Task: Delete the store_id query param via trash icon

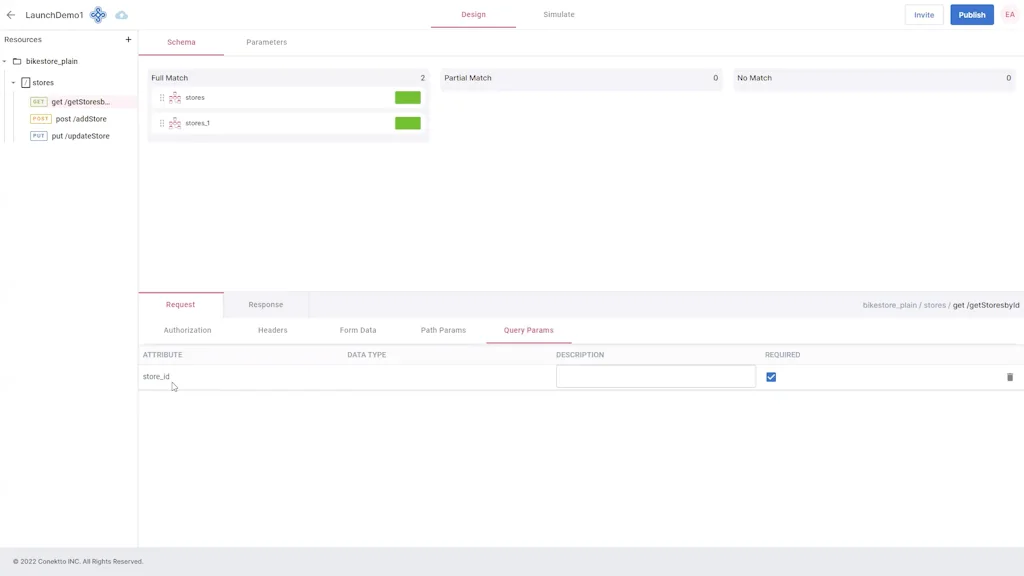Action: pos(1010,377)
